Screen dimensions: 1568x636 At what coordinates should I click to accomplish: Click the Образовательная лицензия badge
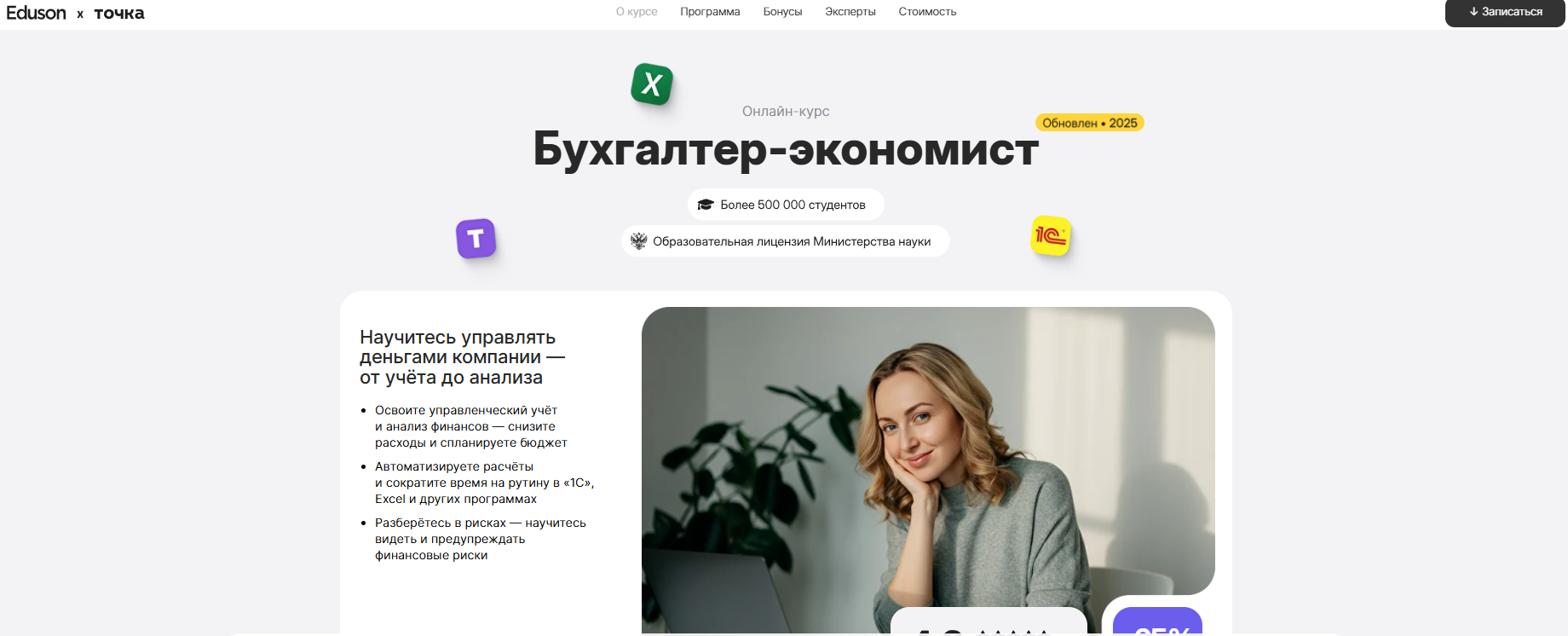786,241
